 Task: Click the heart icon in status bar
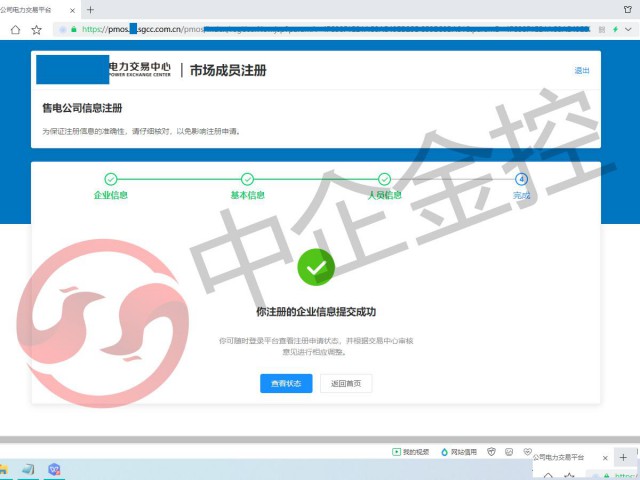pyautogui.click(x=527, y=451)
